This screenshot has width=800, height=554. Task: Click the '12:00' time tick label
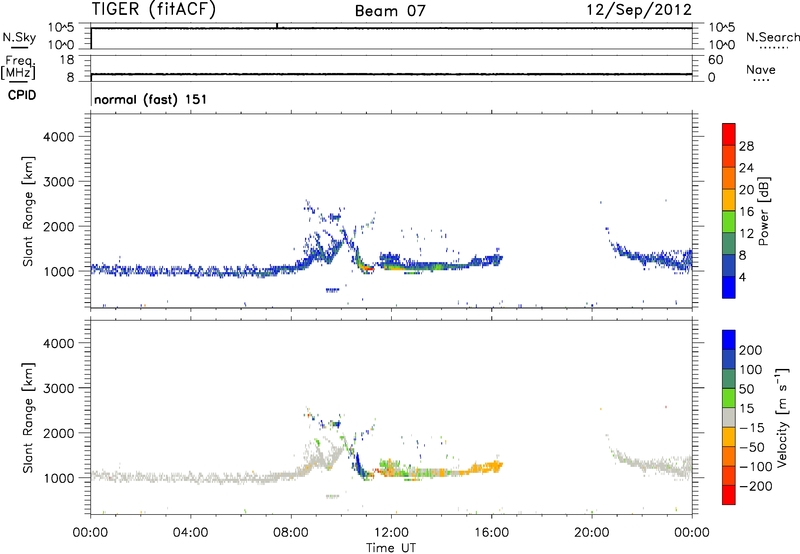click(x=391, y=533)
